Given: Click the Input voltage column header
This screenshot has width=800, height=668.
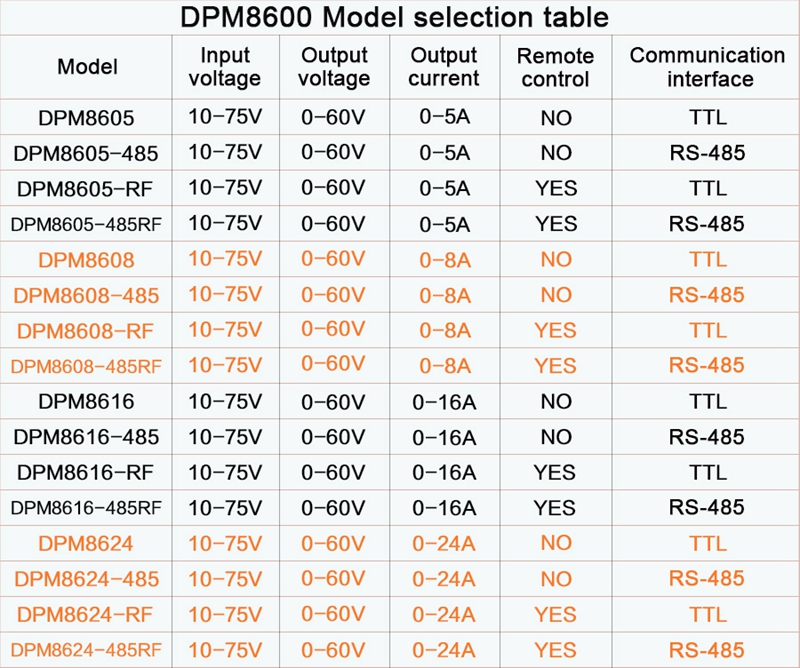Looking at the screenshot, I should (225, 67).
